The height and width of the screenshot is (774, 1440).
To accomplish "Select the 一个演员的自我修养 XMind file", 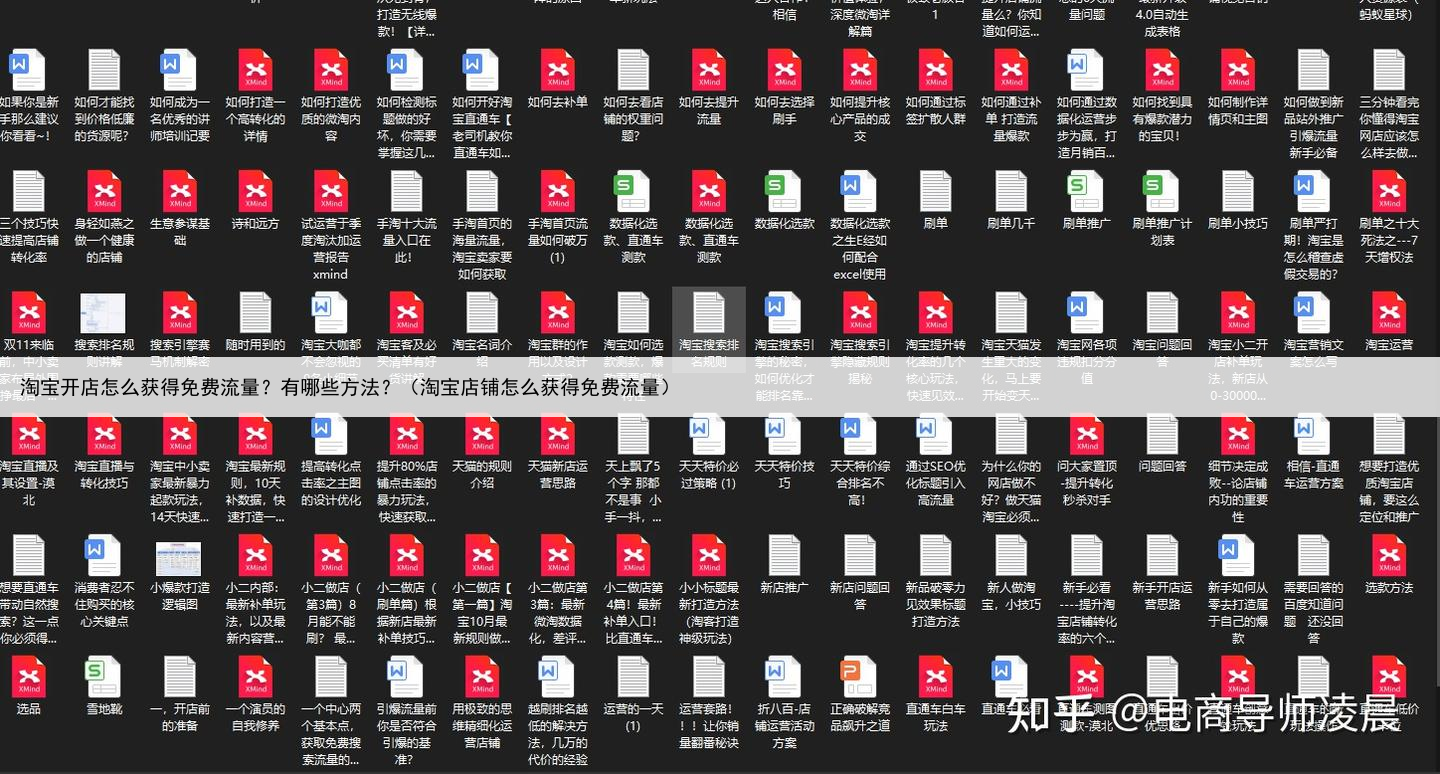I will pyautogui.click(x=255, y=678).
